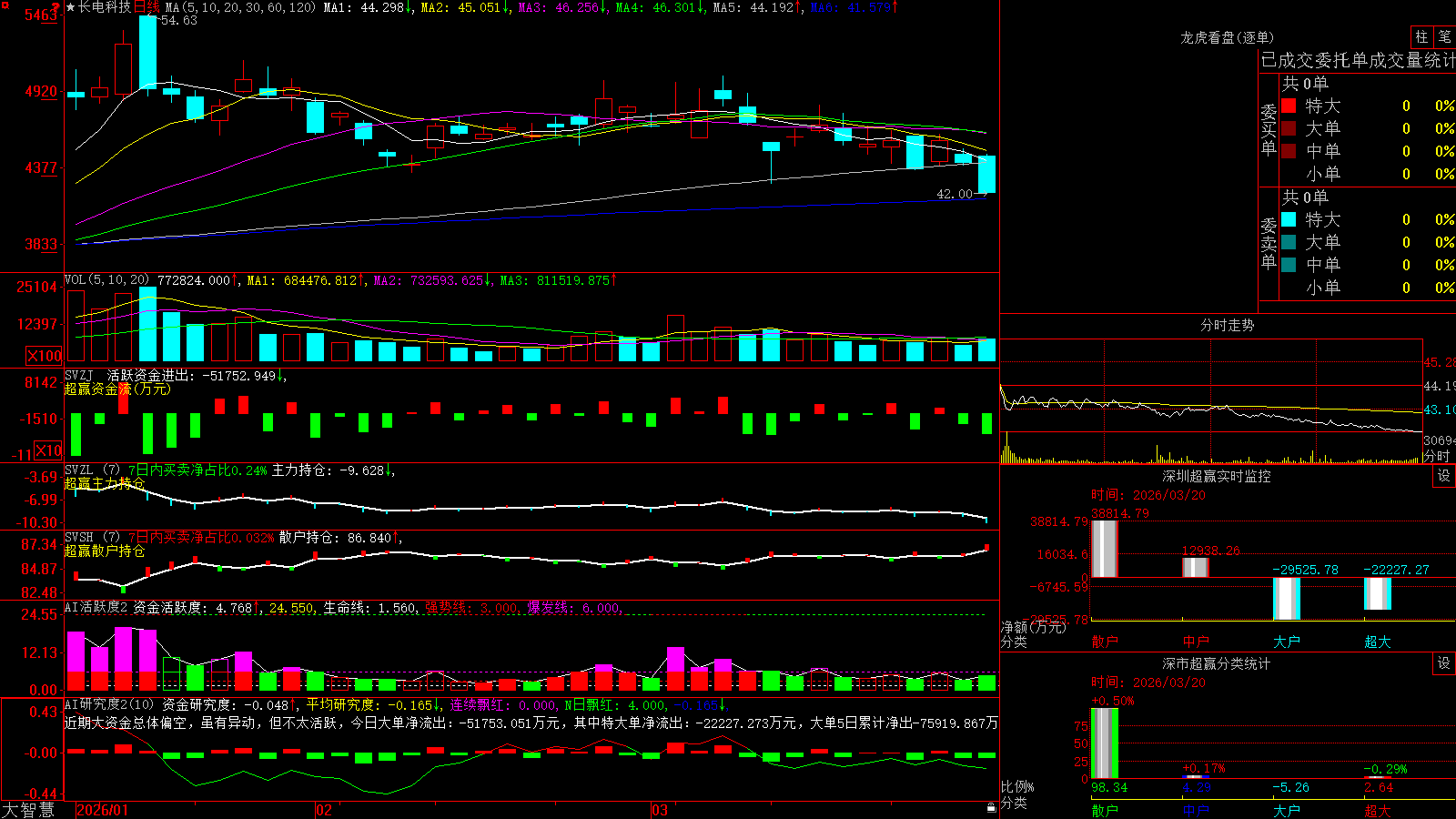Click the AI研究度2(10) indicator name
The image size is (1456, 819).
109,704
